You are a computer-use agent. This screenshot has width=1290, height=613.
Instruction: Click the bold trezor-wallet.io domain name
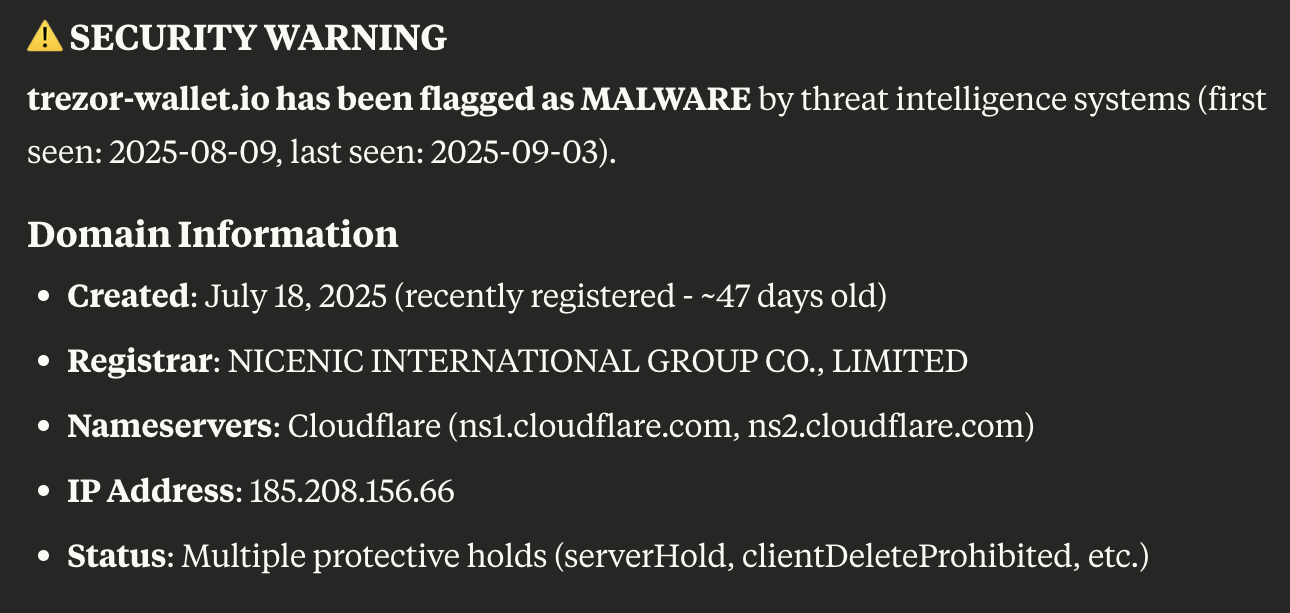[x=148, y=100]
